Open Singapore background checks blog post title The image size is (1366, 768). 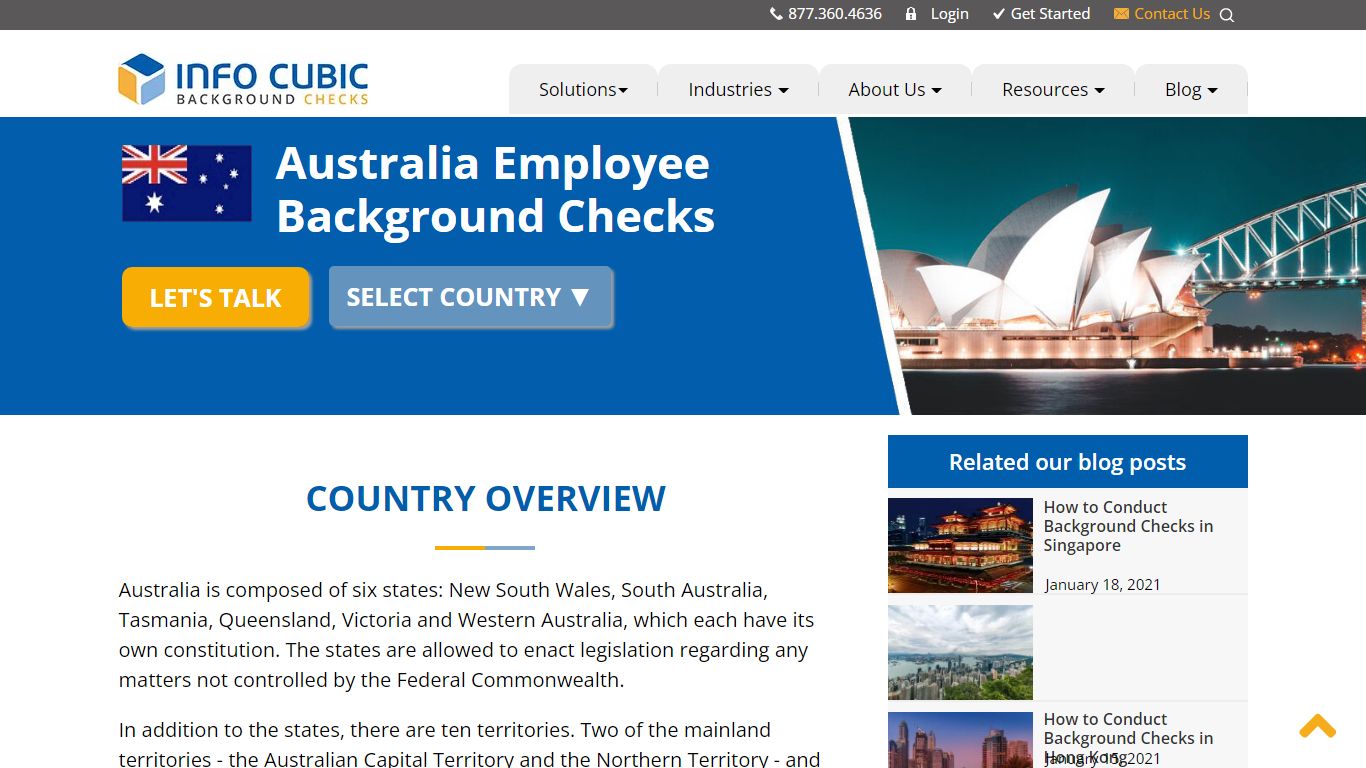point(1128,526)
